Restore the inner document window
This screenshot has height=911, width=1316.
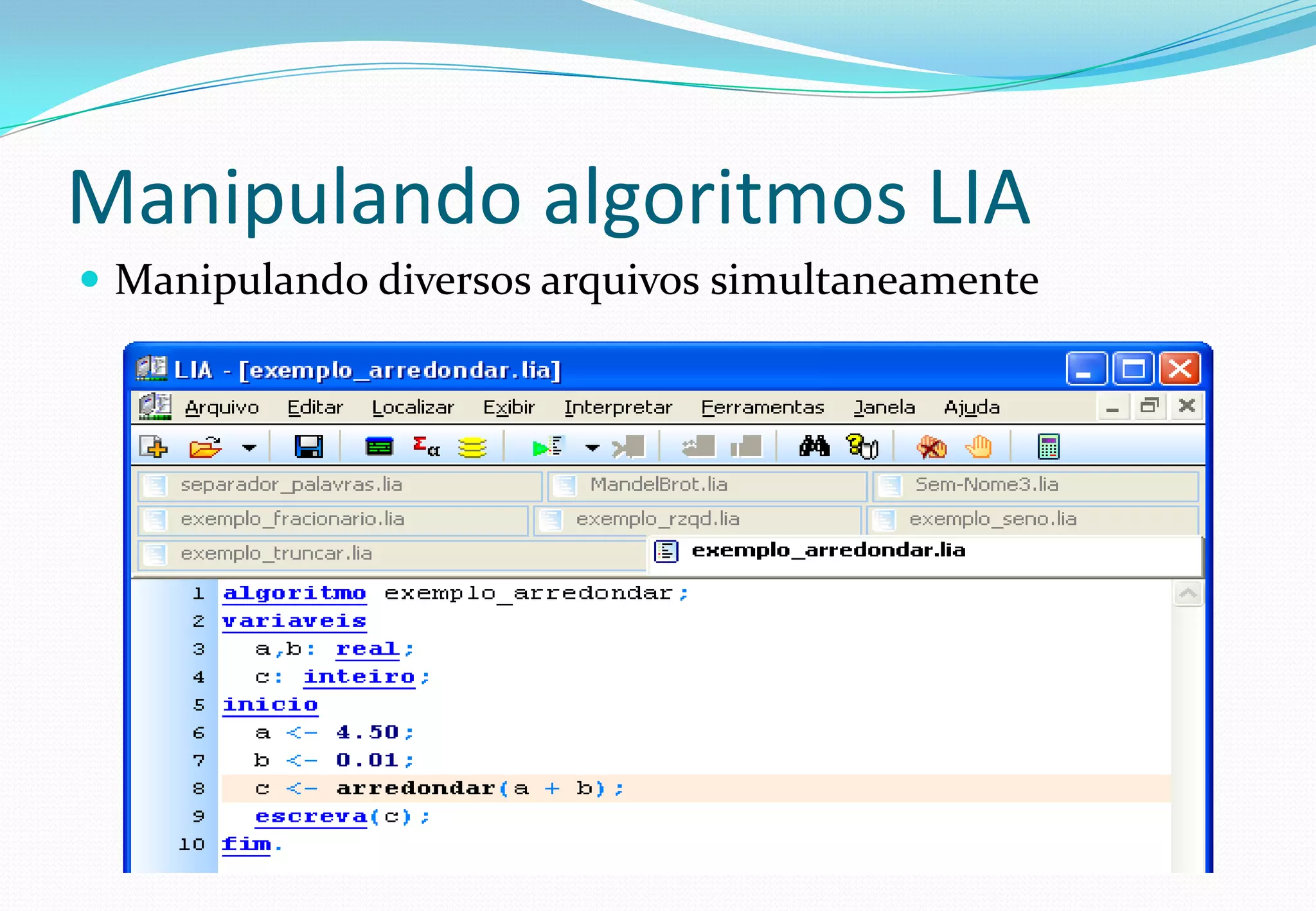[1149, 407]
